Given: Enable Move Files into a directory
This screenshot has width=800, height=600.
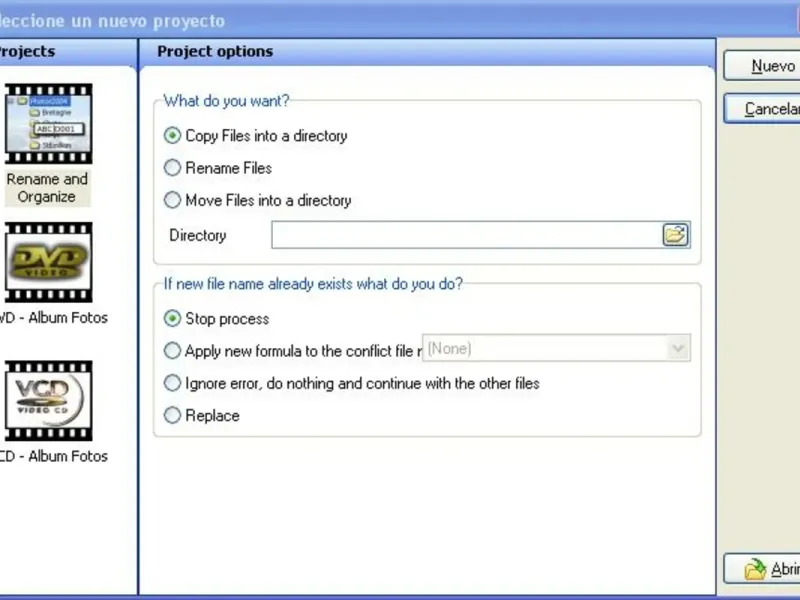Looking at the screenshot, I should pos(173,200).
